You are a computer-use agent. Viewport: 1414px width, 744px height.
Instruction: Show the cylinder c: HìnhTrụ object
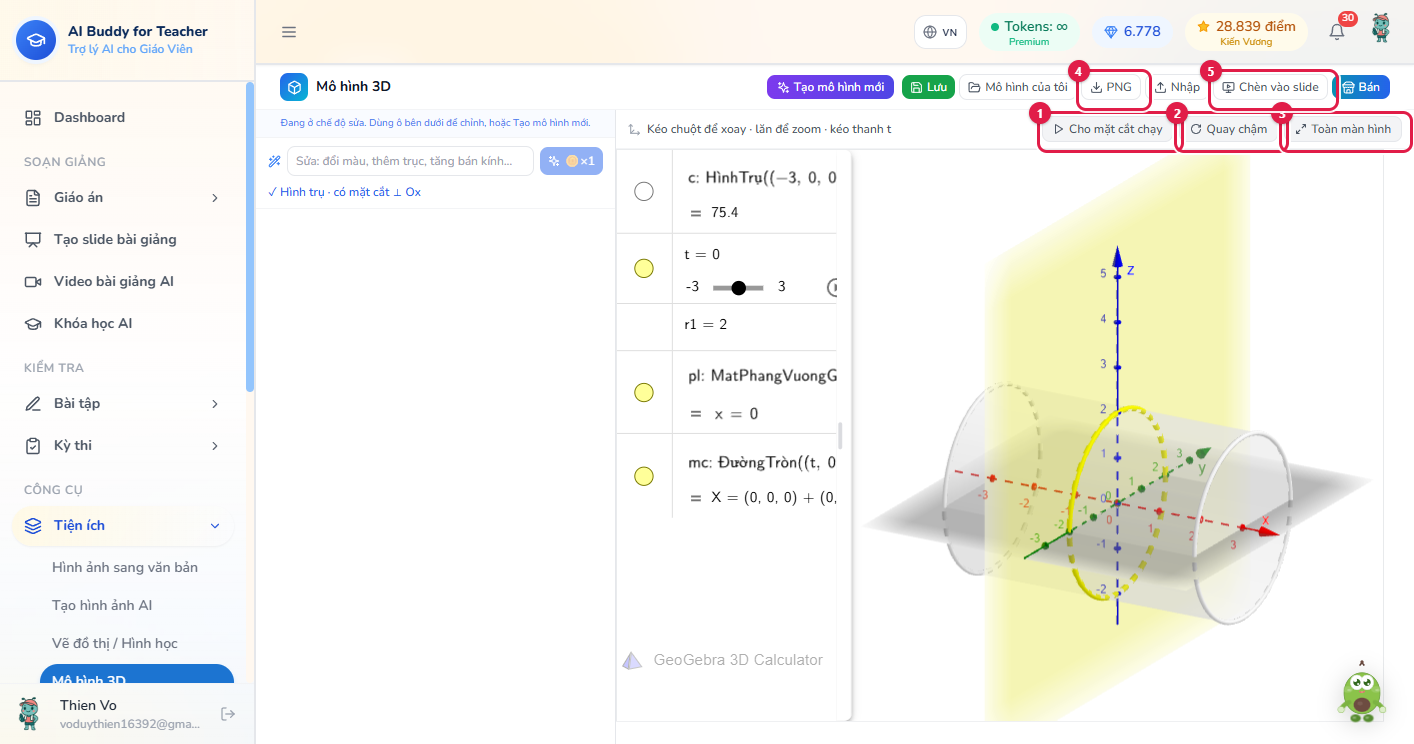click(x=644, y=191)
